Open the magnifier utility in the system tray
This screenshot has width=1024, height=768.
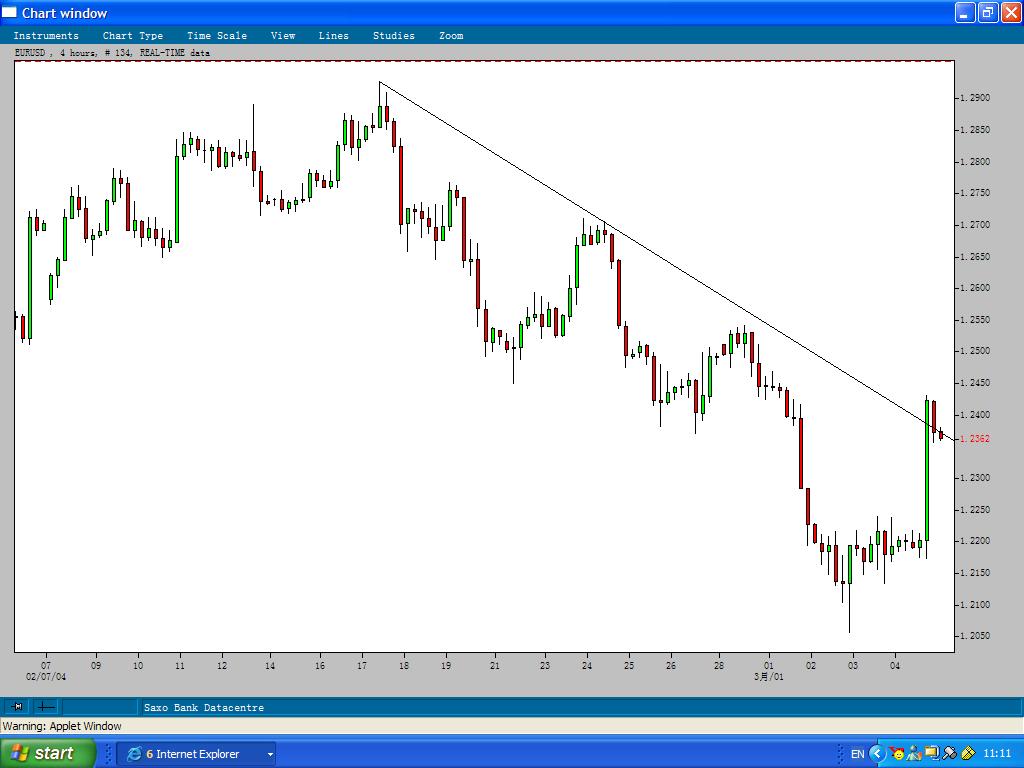(948, 754)
